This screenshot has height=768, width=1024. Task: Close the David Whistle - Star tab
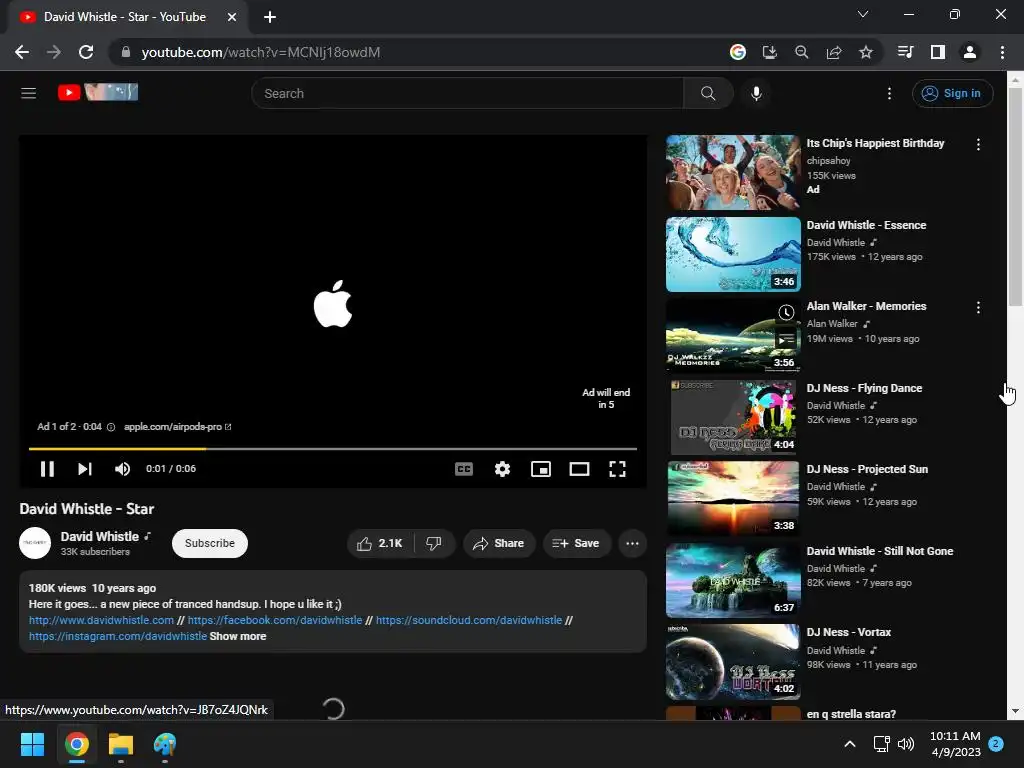click(232, 17)
